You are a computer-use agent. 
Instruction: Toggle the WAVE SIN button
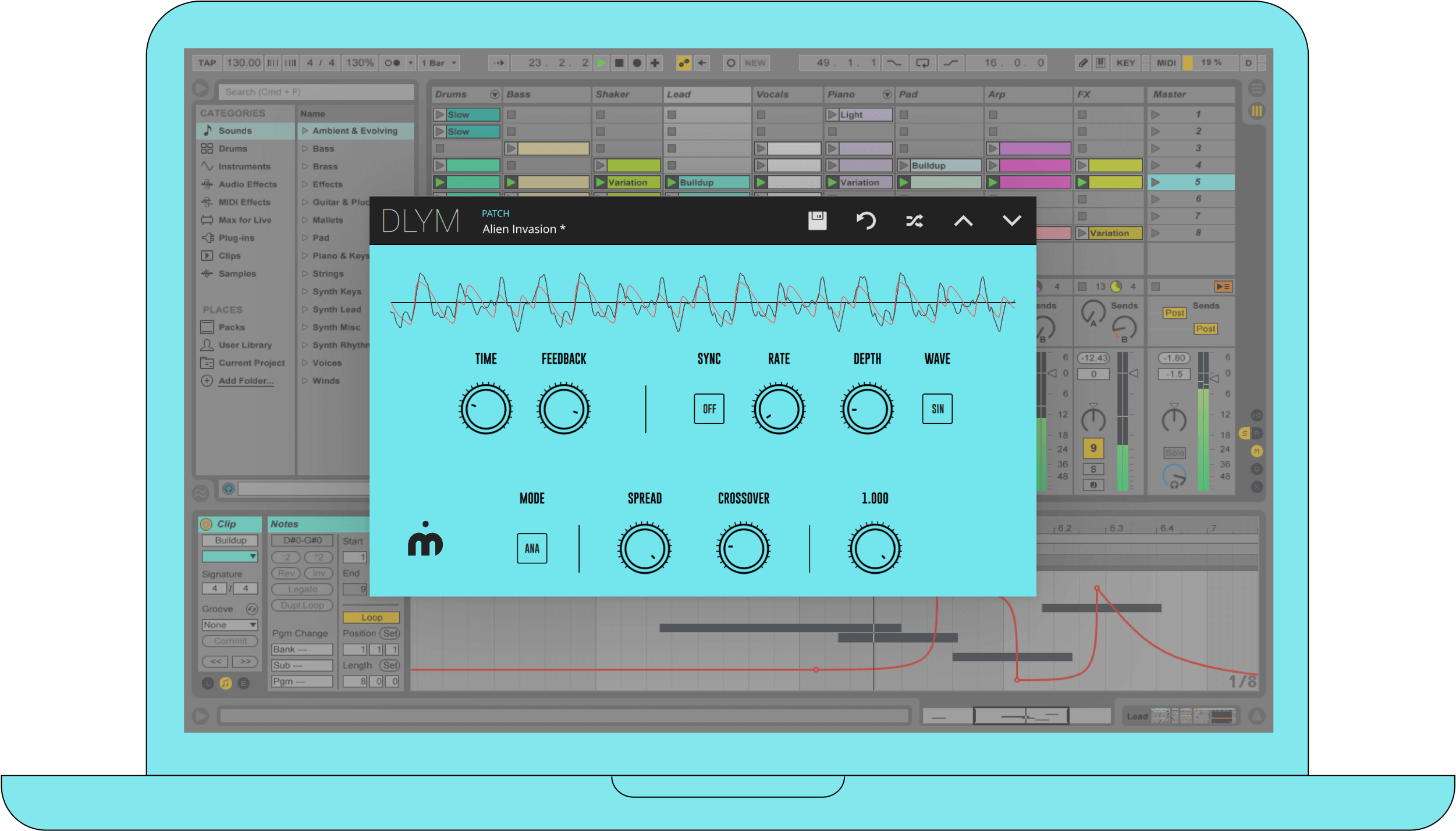click(937, 409)
